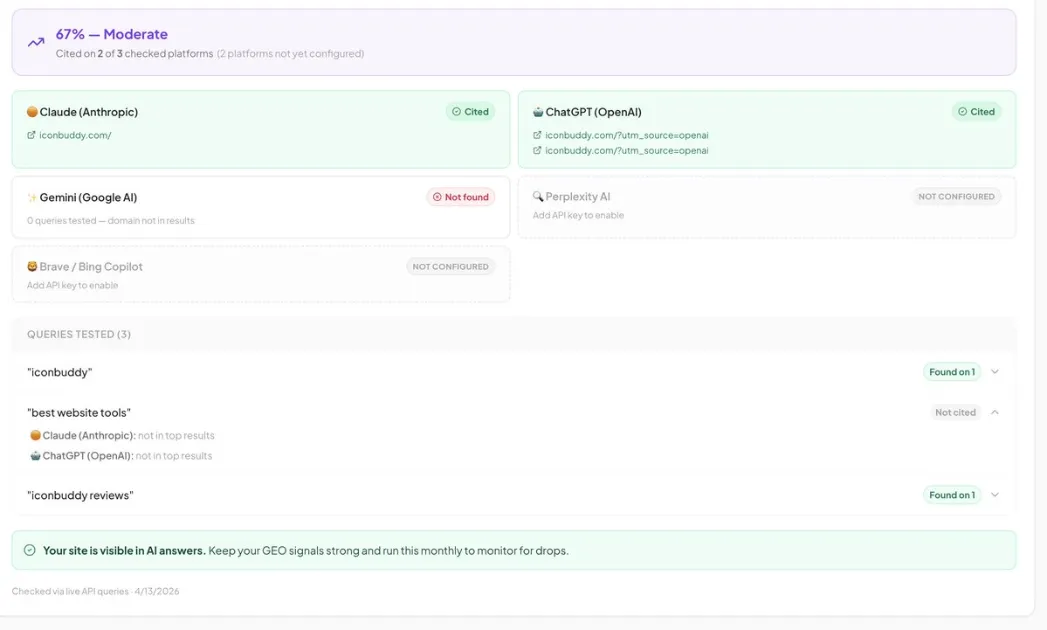Click Your site is visible in AI answers text
This screenshot has height=630, width=1047.
(124, 550)
